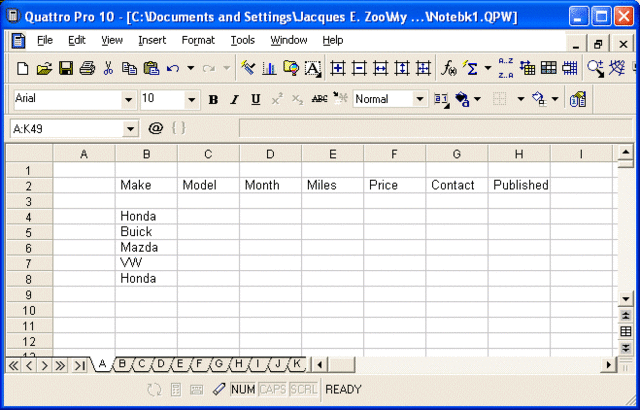Copy selection with the copy icon

click(x=129, y=68)
